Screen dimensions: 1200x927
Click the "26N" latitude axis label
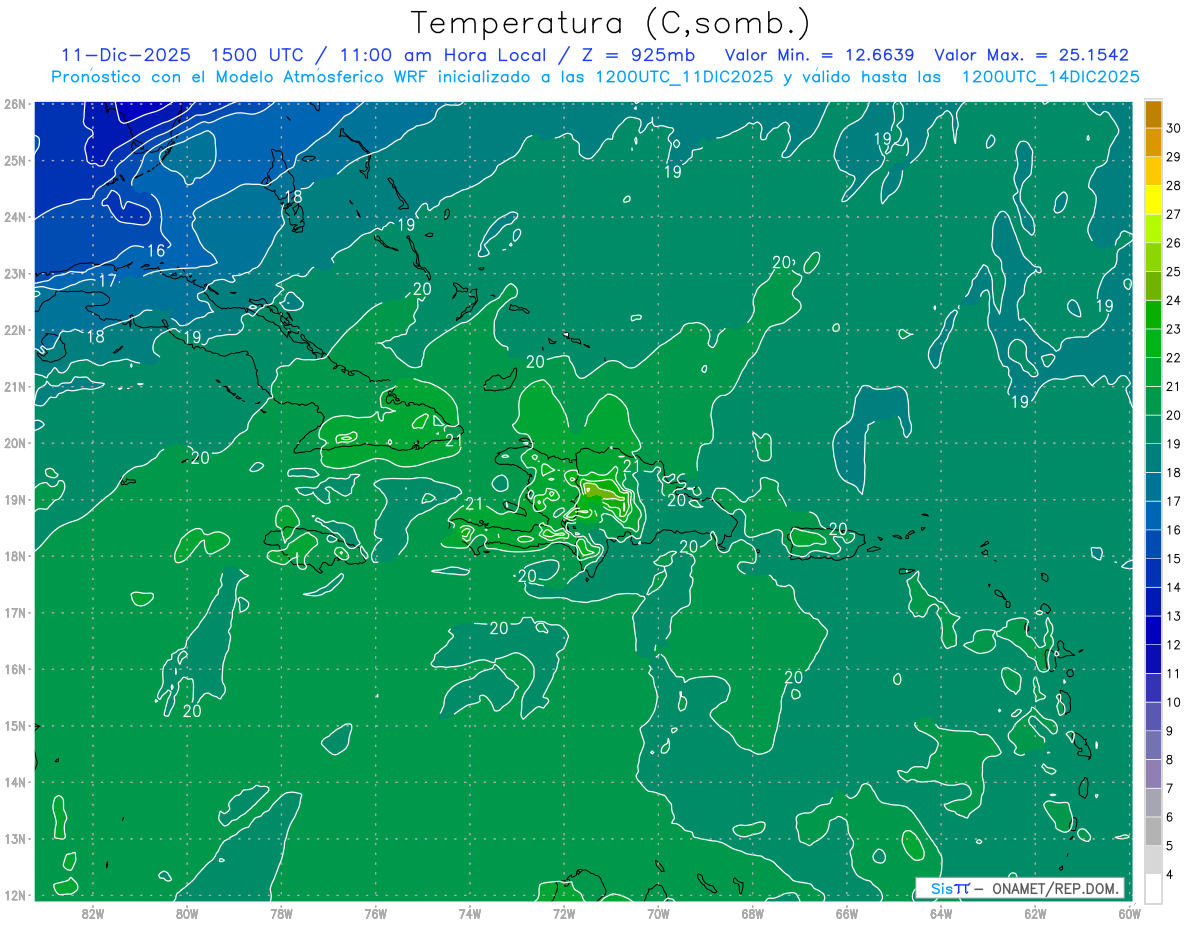[14, 104]
